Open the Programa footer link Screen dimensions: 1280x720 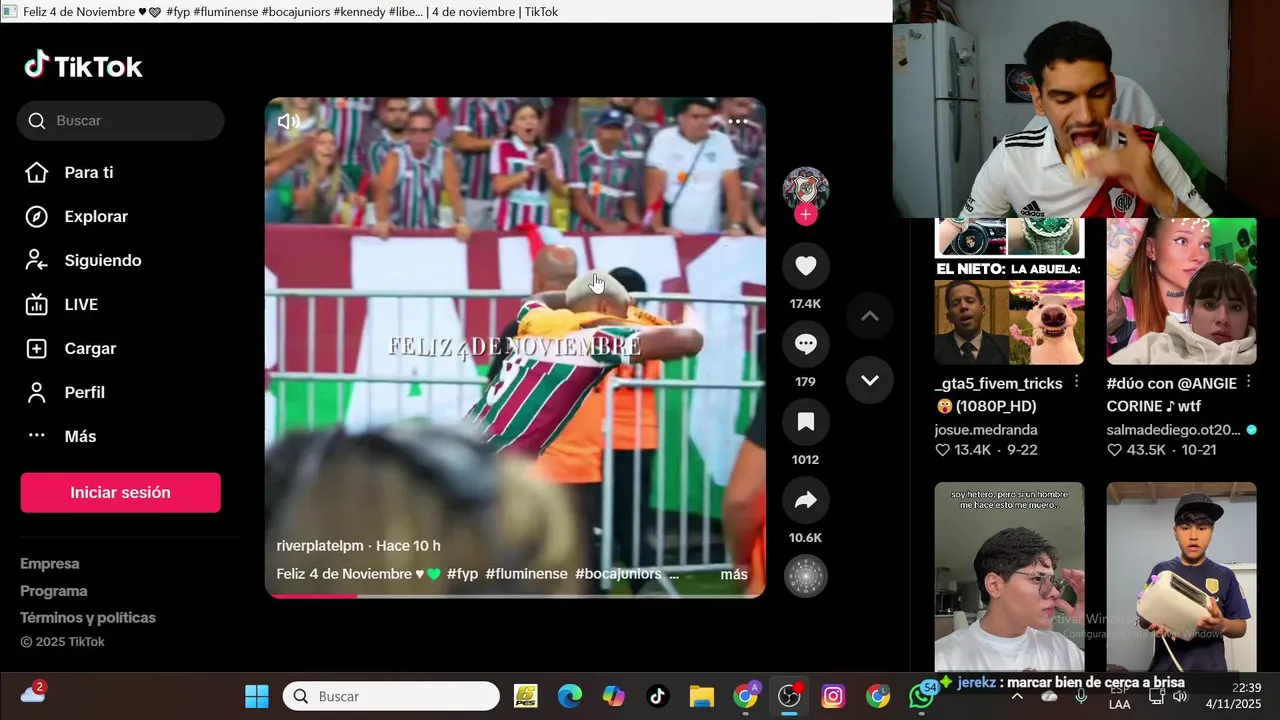click(53, 590)
